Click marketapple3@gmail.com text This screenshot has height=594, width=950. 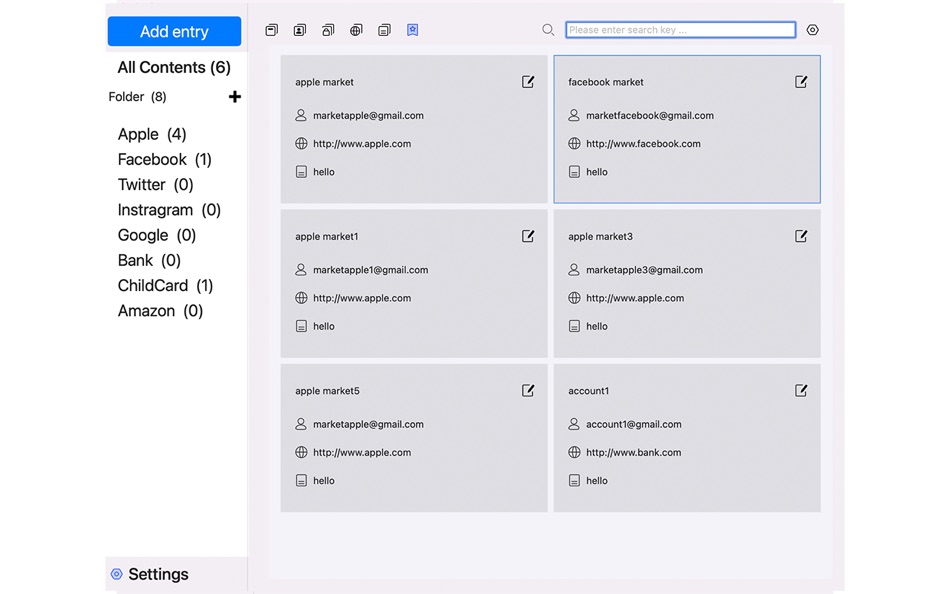[644, 270]
